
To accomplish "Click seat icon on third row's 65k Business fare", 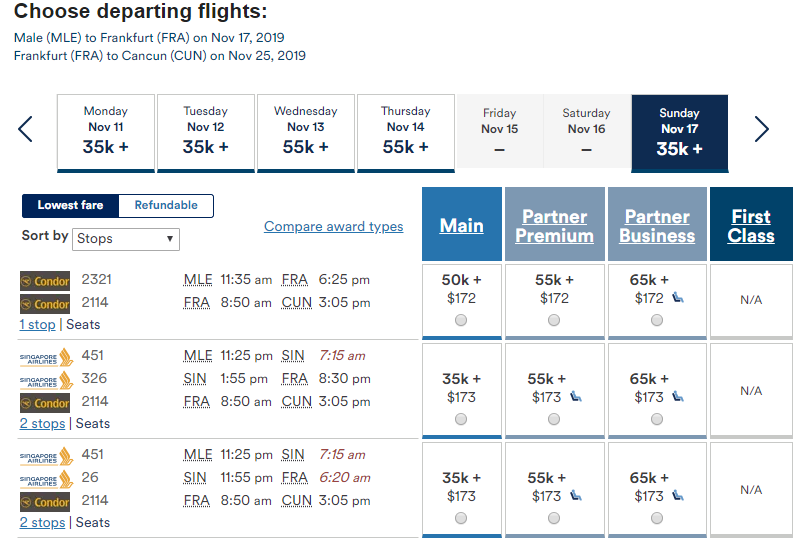I will (x=678, y=496).
